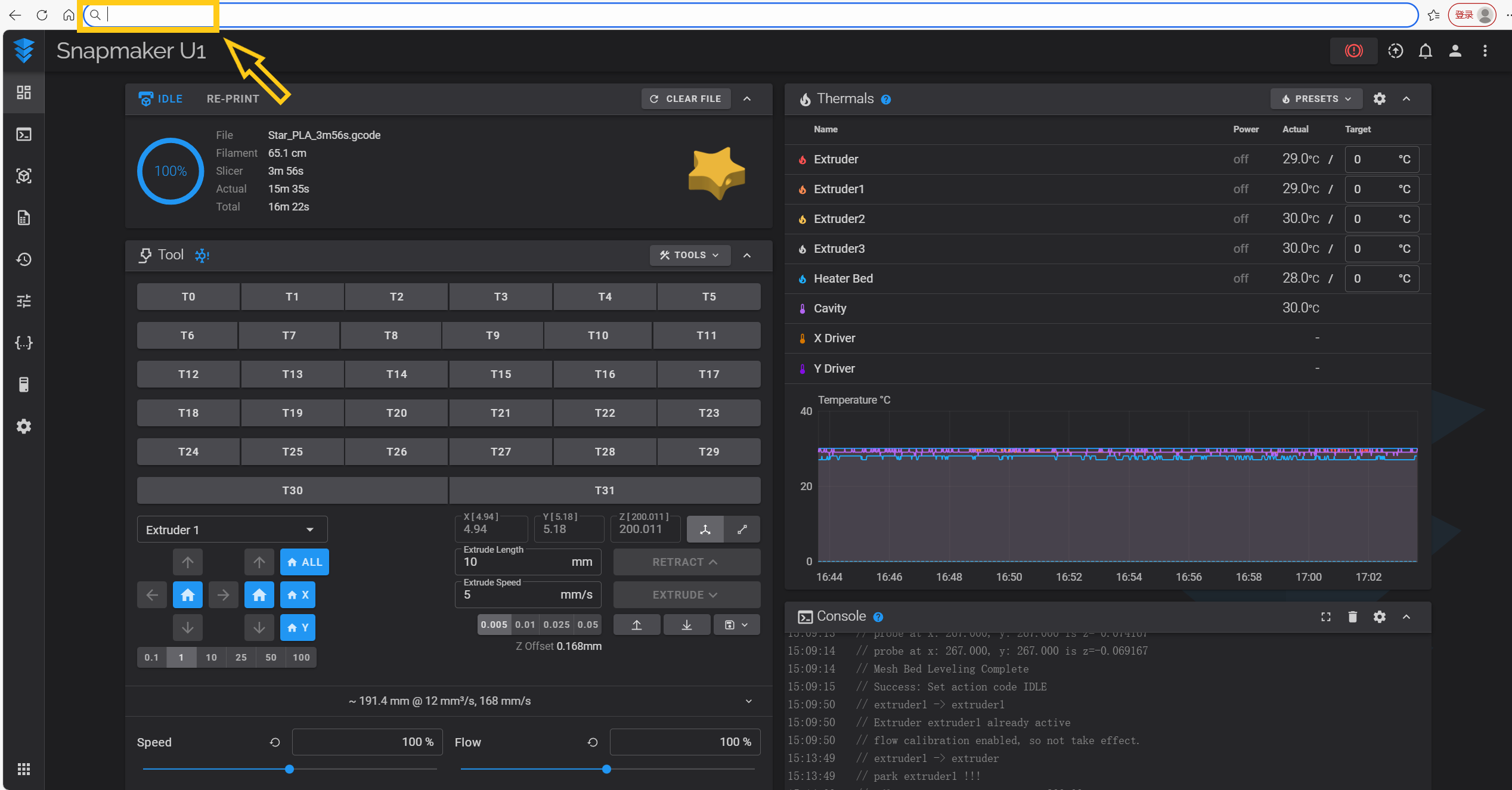Viewport: 1512px width, 790px height.
Task: Open the PRESETS dropdown
Action: (x=1316, y=99)
